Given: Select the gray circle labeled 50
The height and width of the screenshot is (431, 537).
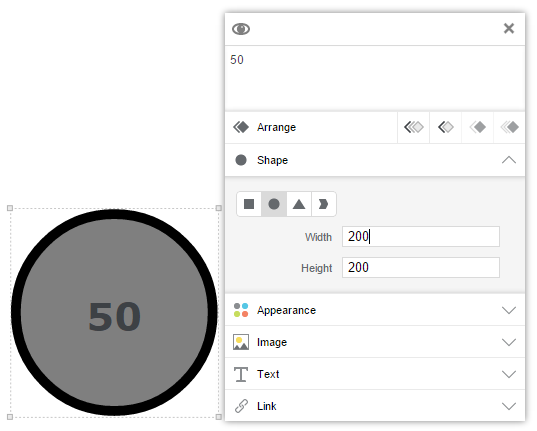Looking at the screenshot, I should (x=114, y=312).
